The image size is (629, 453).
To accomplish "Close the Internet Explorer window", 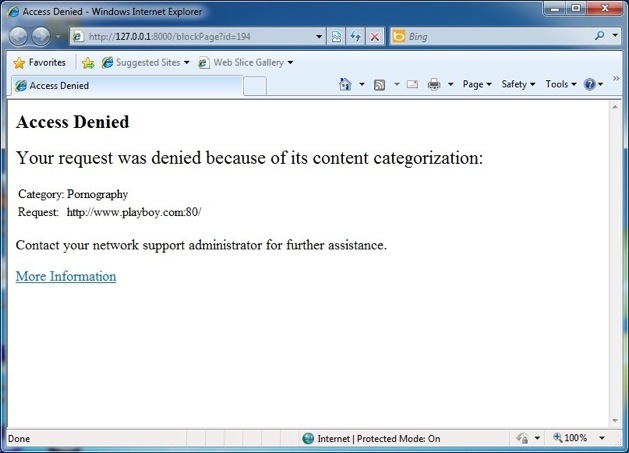I will [x=605, y=9].
